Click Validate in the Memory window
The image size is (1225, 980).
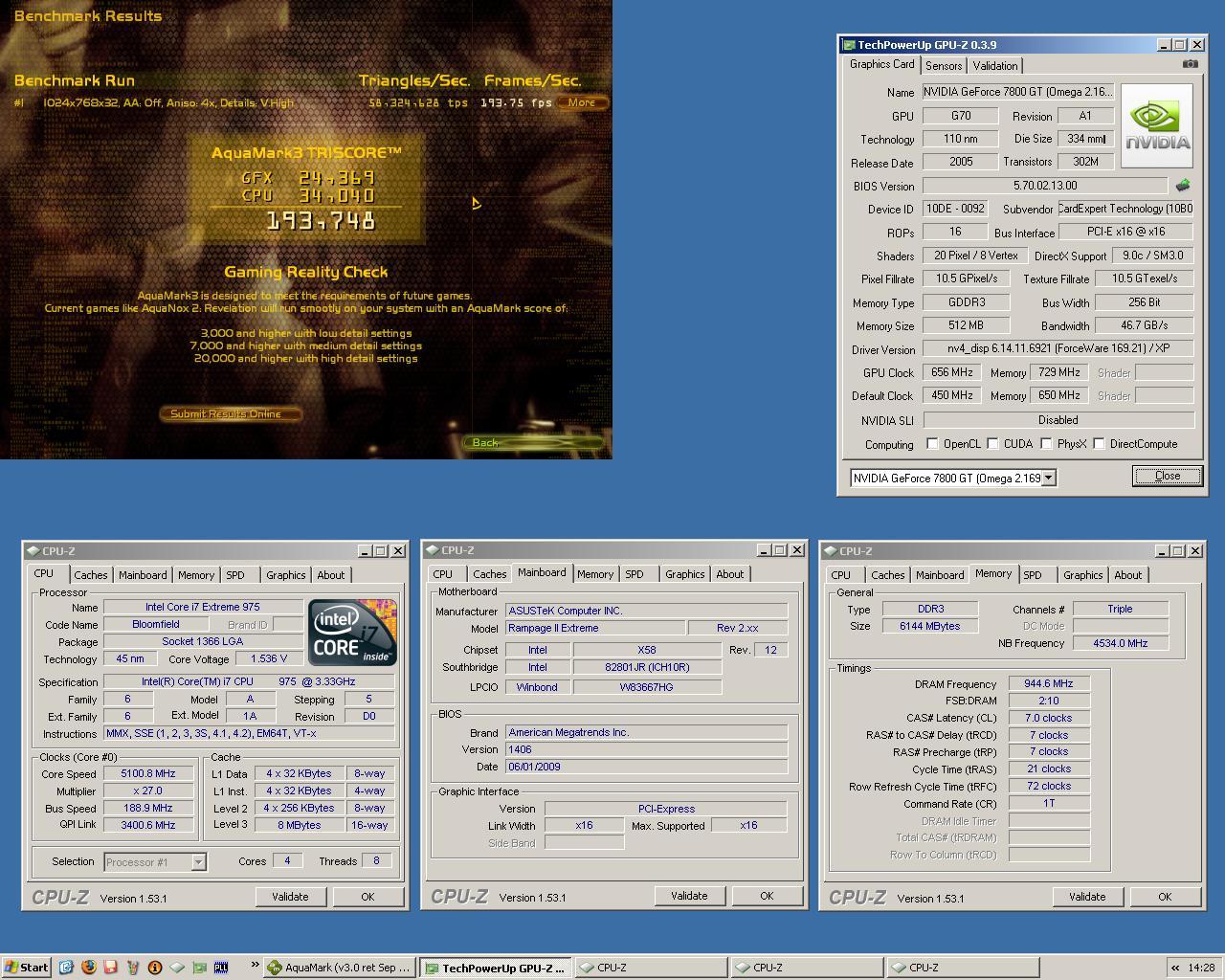click(1087, 897)
